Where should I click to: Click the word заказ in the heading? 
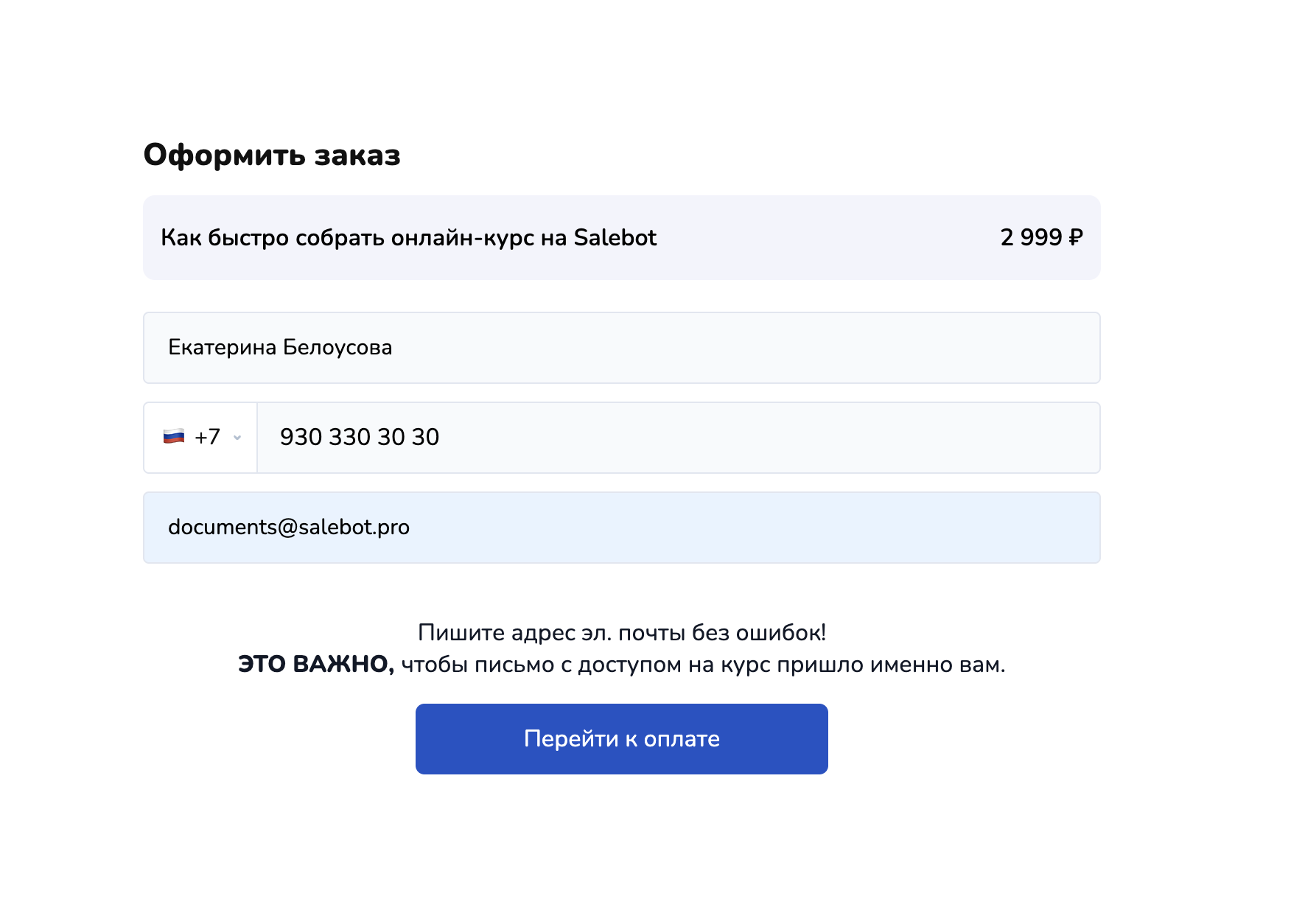pos(357,155)
